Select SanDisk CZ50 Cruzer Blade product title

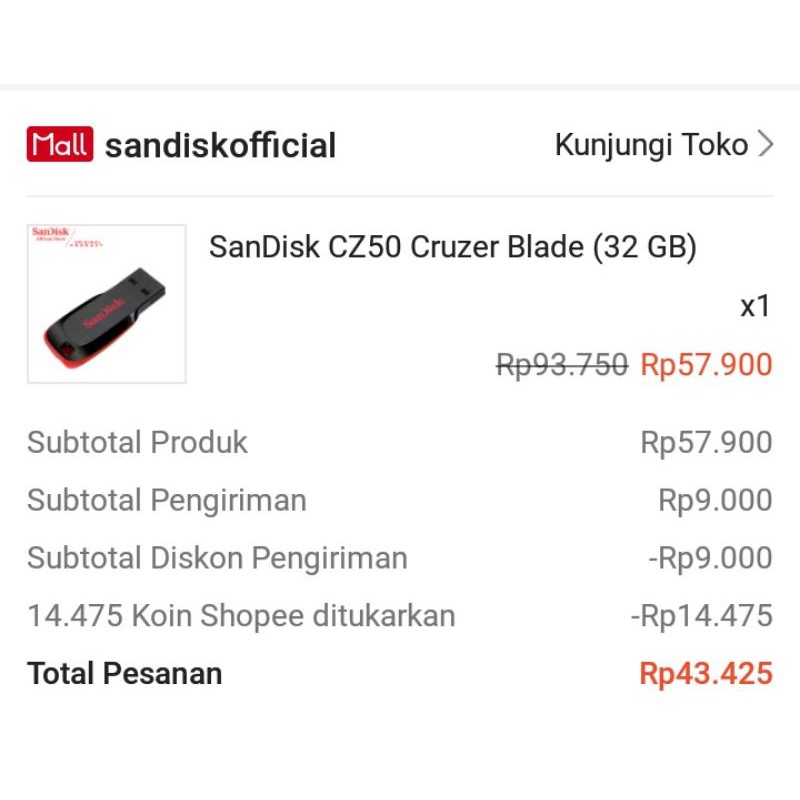click(x=452, y=247)
